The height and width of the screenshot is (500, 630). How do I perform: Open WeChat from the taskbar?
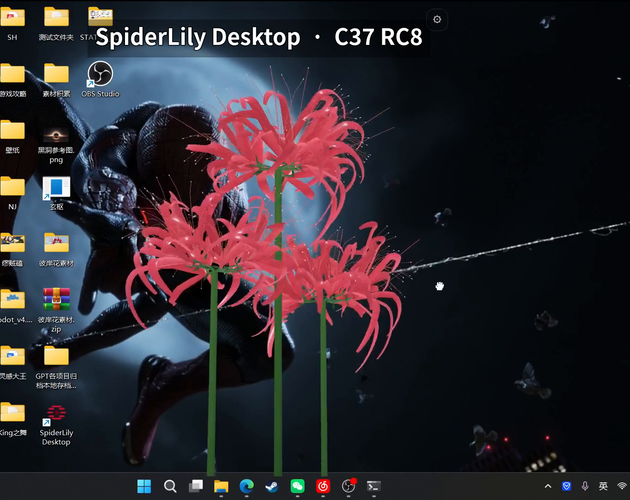point(297,486)
